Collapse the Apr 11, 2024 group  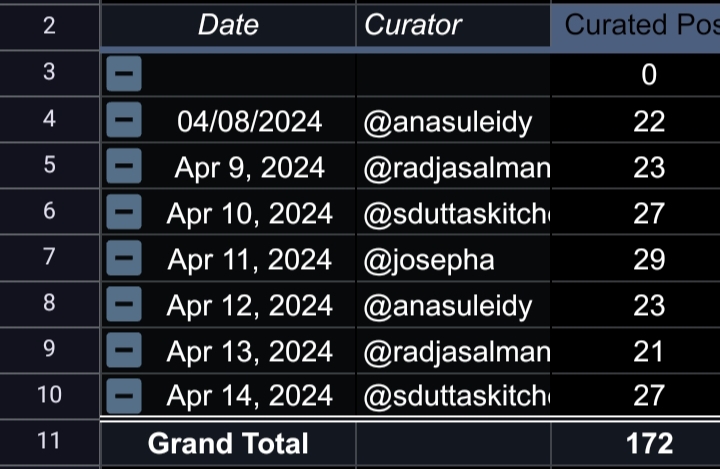tap(124, 258)
